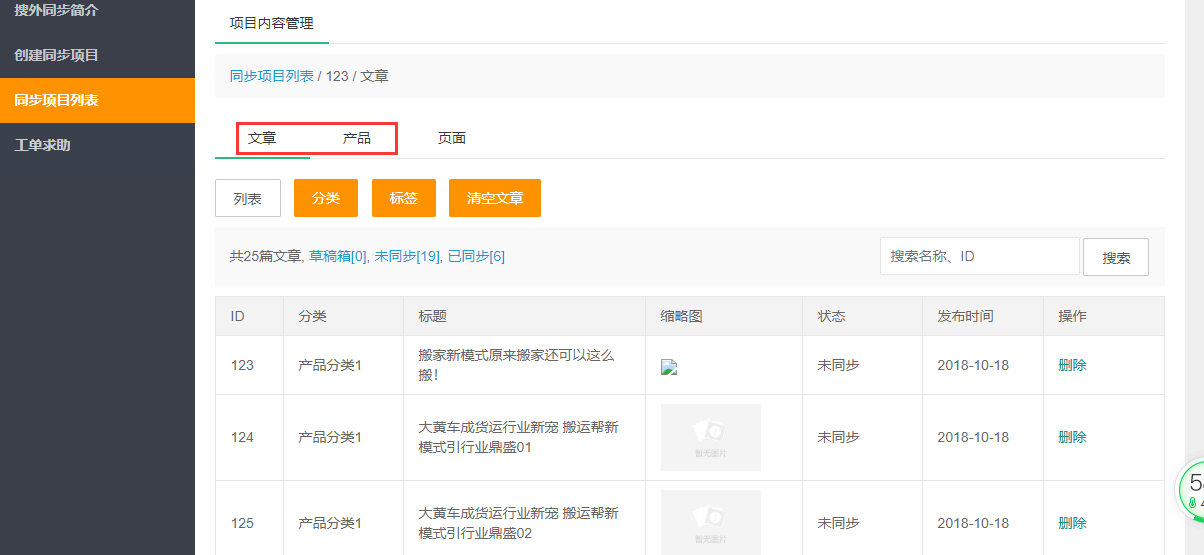Switch to the 产品 tab

357,138
